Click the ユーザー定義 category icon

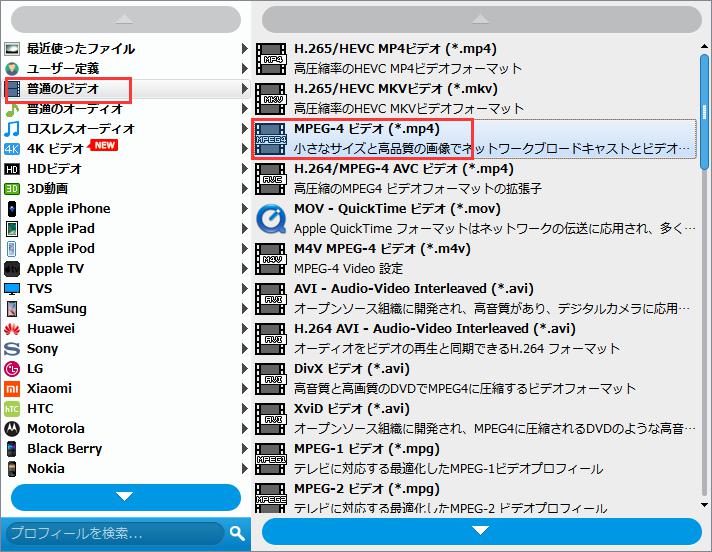tap(12, 69)
